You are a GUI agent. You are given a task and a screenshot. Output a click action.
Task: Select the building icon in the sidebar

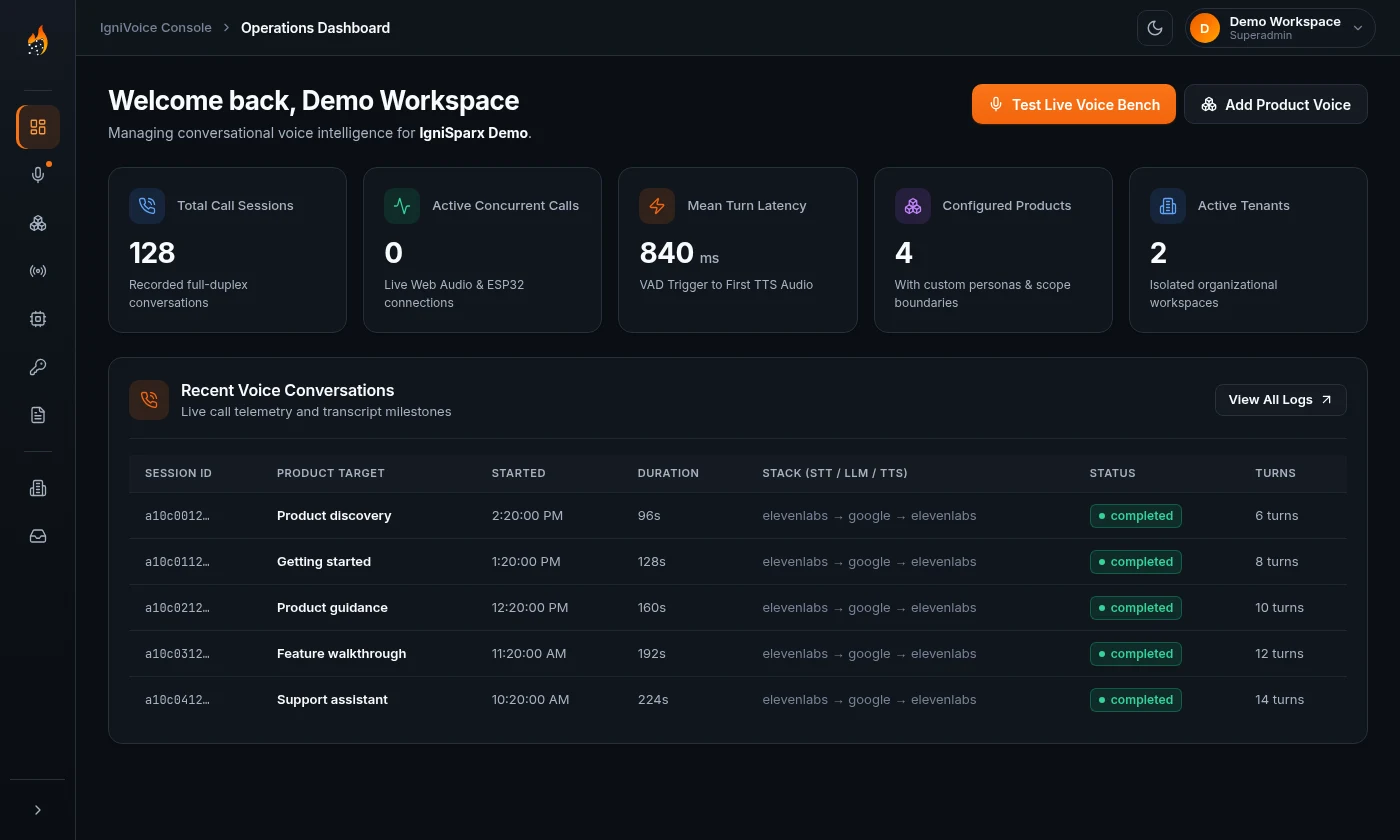[38, 488]
